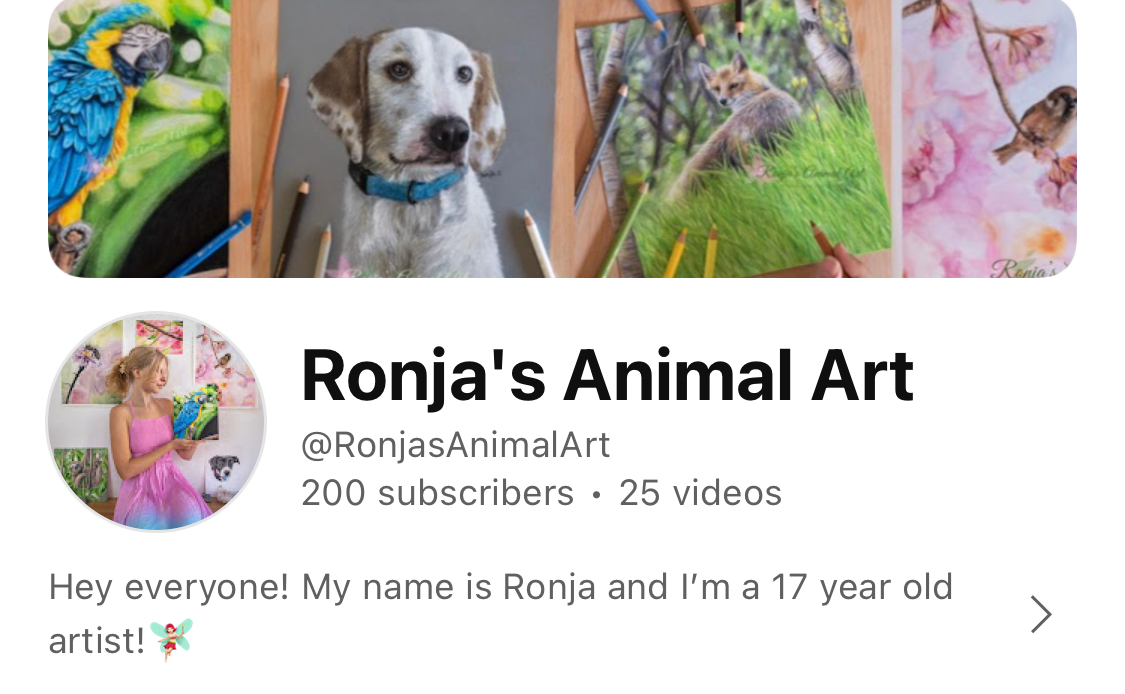The width and height of the screenshot is (1125, 694).
Task: Click the Ronja's Animal Art channel title
Action: point(607,375)
